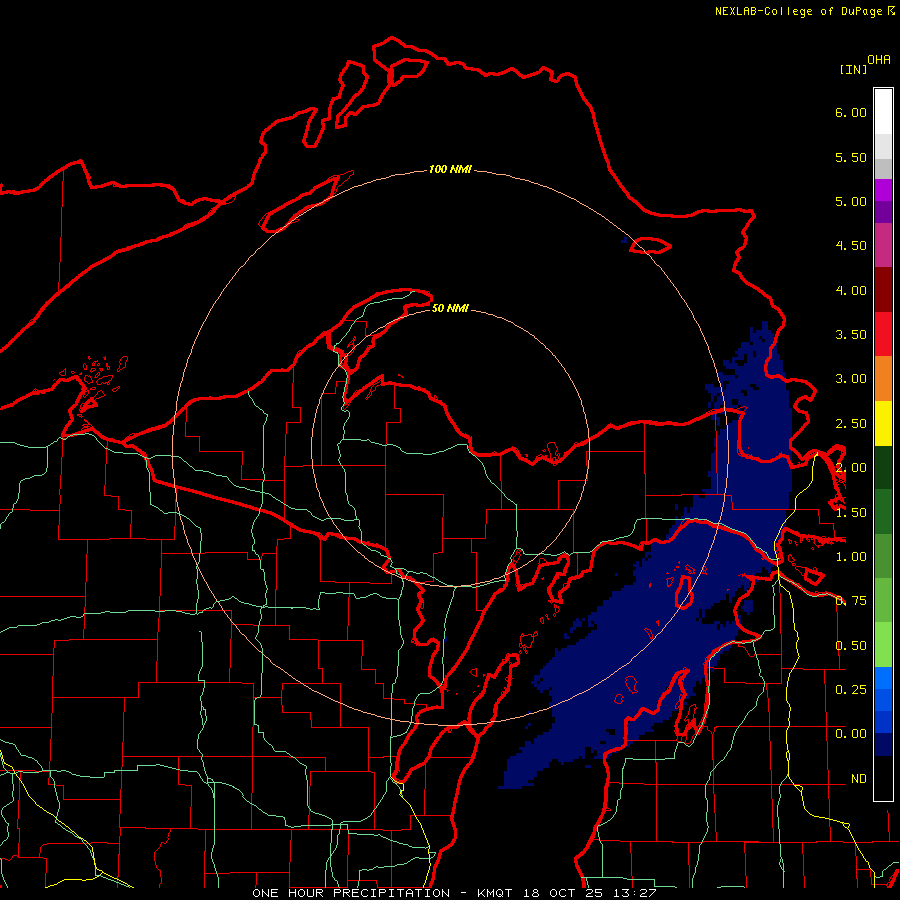The width and height of the screenshot is (900, 900).
Task: Click the 6.00 legend value
Action: click(x=851, y=112)
